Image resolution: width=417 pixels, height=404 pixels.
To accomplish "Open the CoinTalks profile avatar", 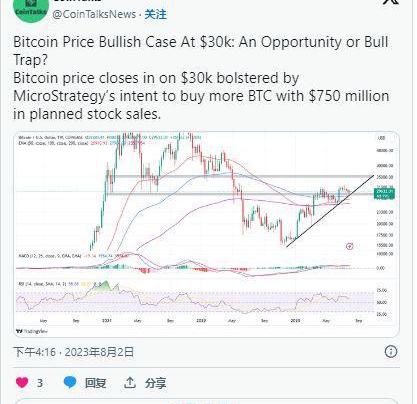I will 31,9.
